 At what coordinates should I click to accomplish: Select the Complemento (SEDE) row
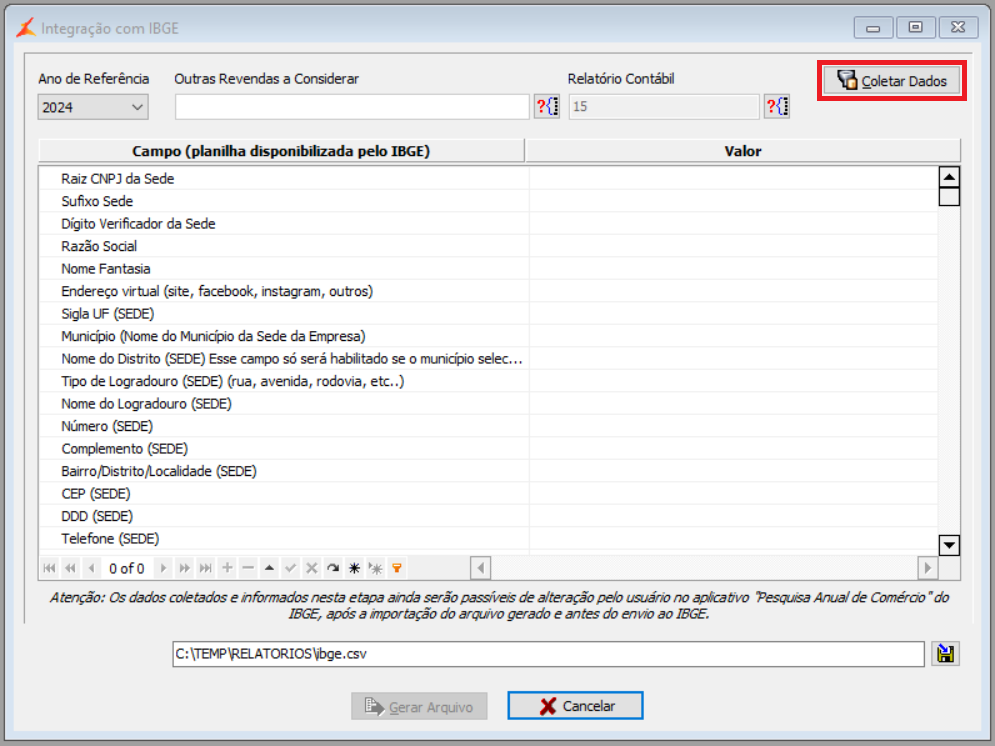(x=488, y=449)
